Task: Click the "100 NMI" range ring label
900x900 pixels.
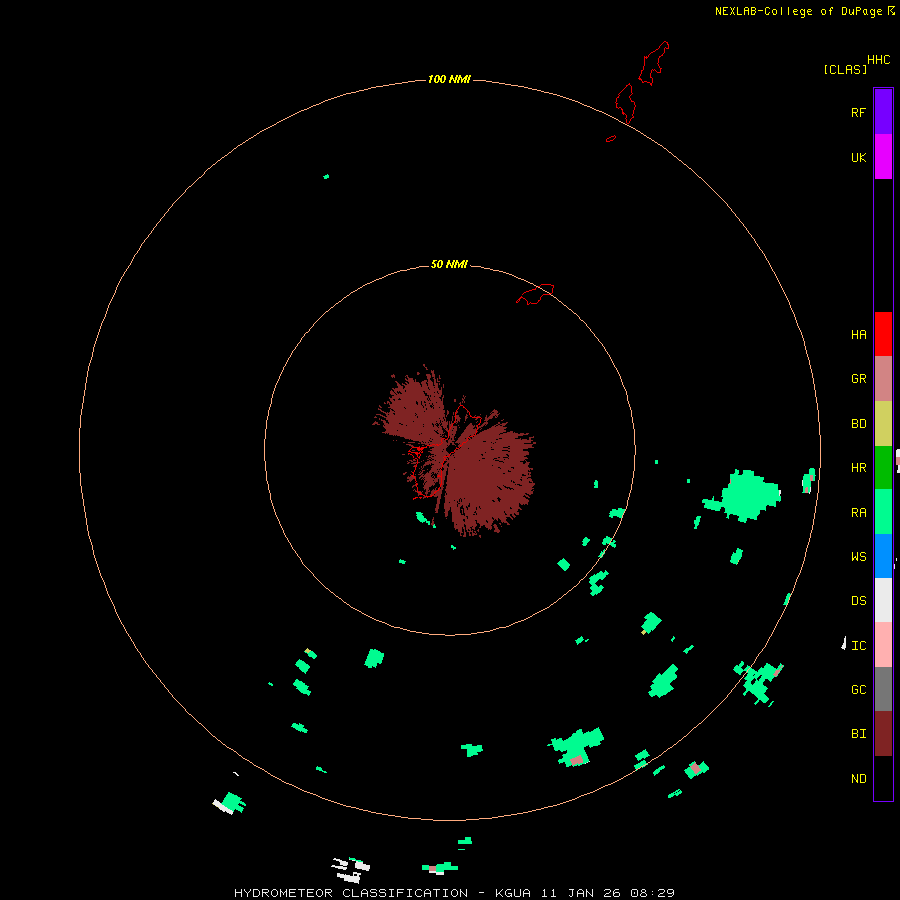Action: [x=449, y=79]
